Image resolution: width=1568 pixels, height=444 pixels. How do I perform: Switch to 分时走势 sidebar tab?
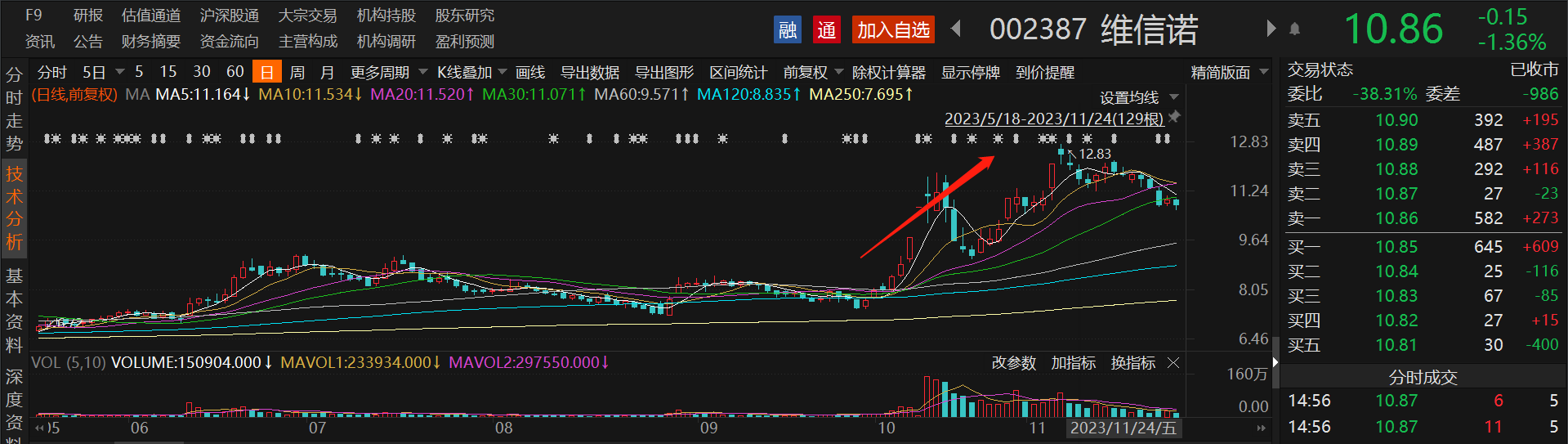click(x=15, y=109)
